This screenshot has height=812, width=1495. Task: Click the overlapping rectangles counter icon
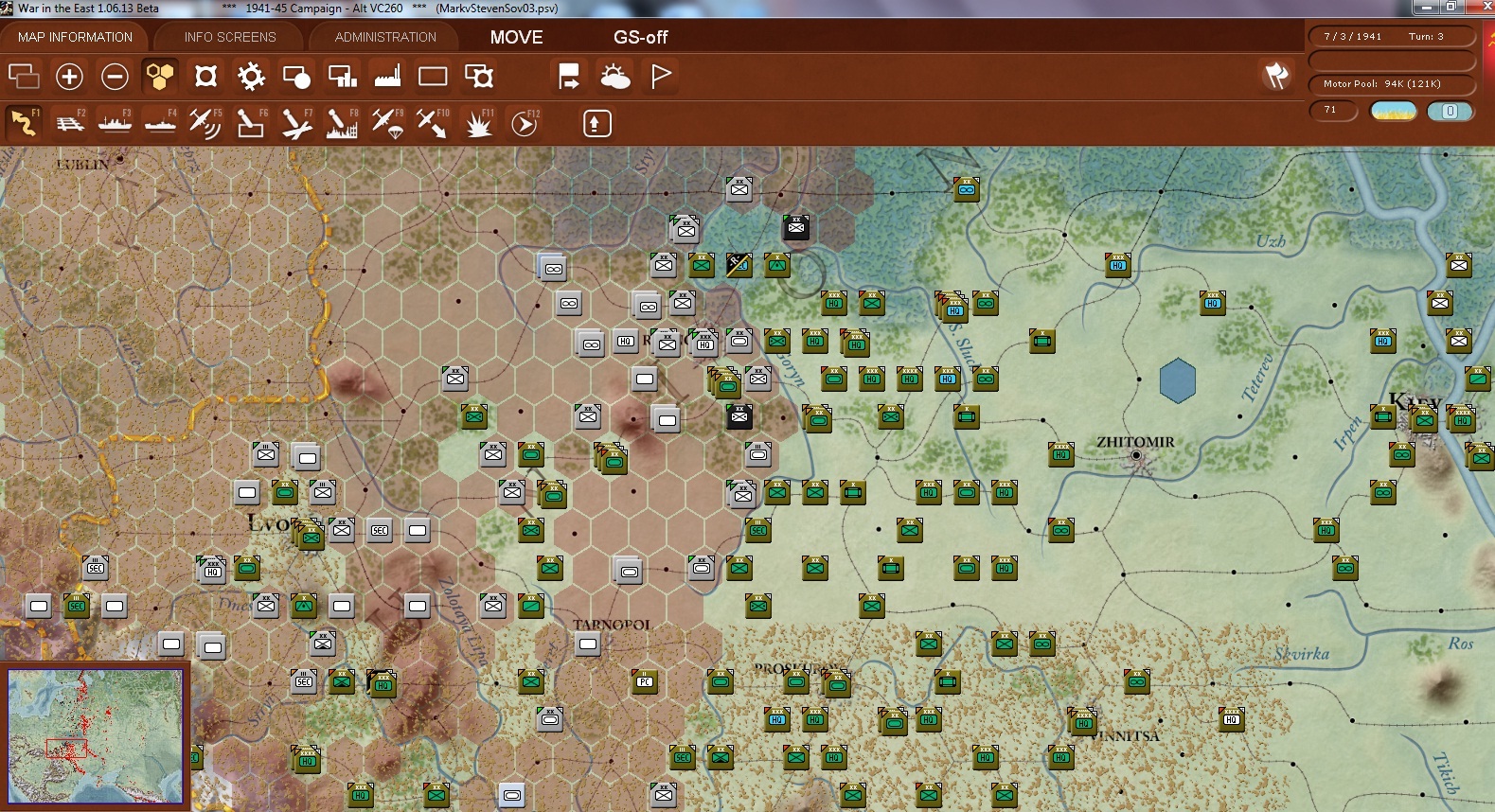click(24, 76)
